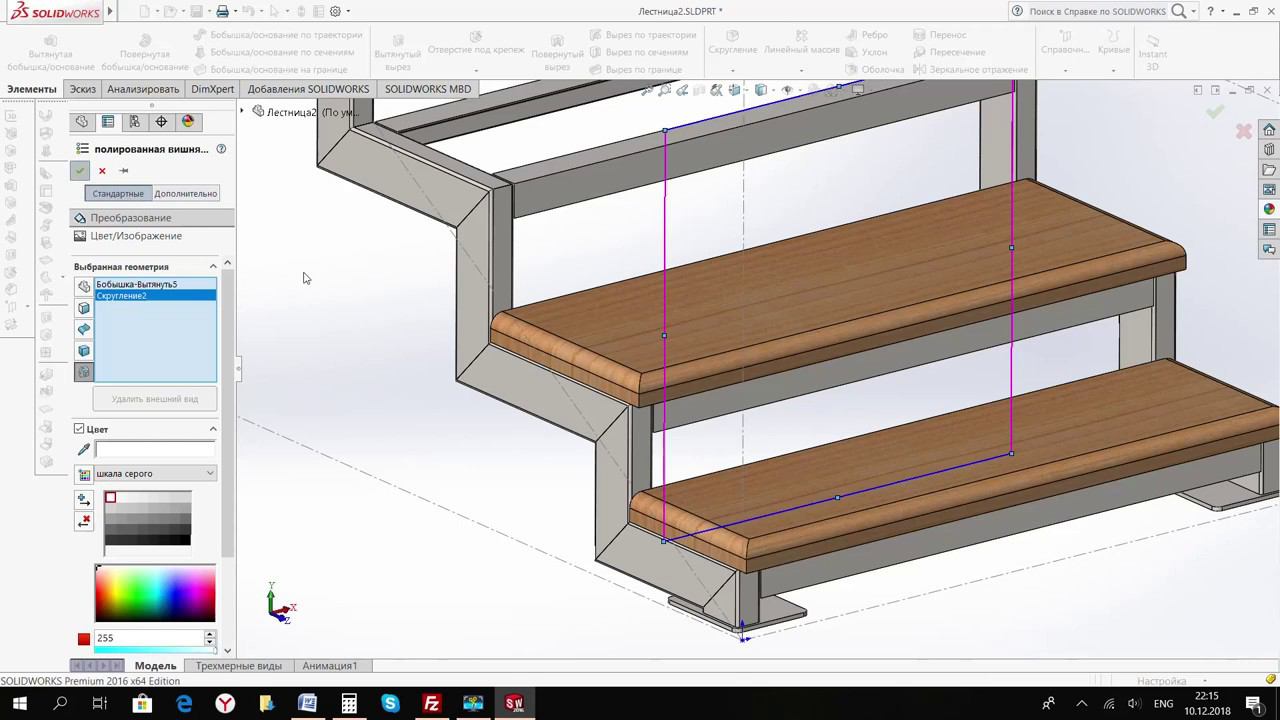Select Бобышка-Вытянуть5 in the geometry list
Viewport: 1280px width, 720px height.
click(x=137, y=285)
